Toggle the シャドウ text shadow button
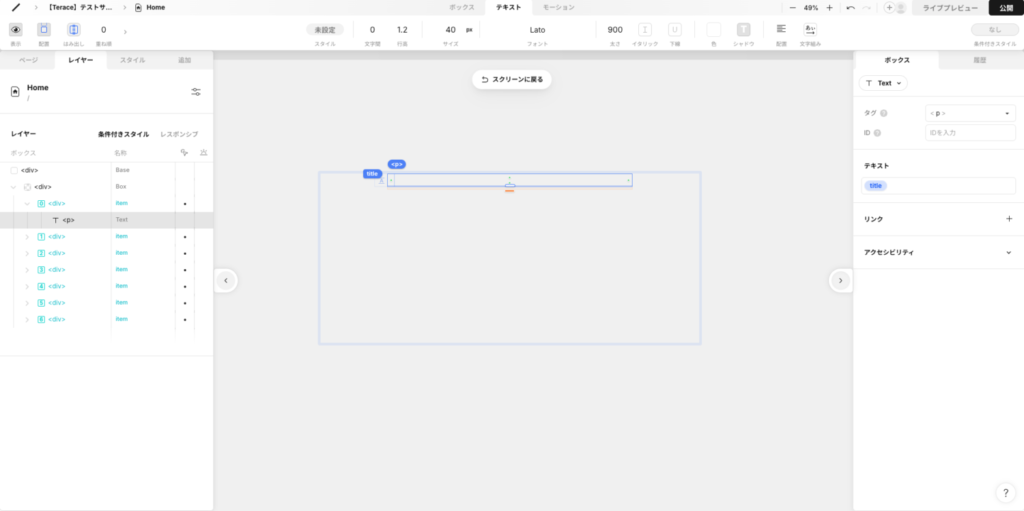 (743, 30)
